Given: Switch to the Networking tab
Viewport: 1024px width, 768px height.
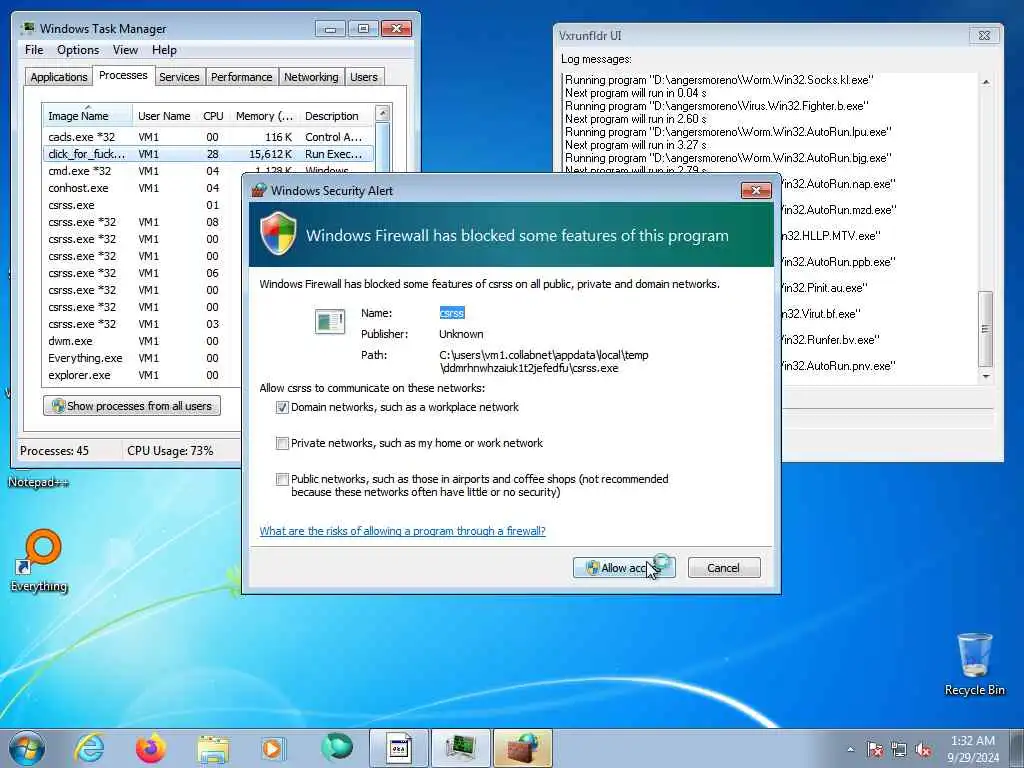Looking at the screenshot, I should [311, 77].
